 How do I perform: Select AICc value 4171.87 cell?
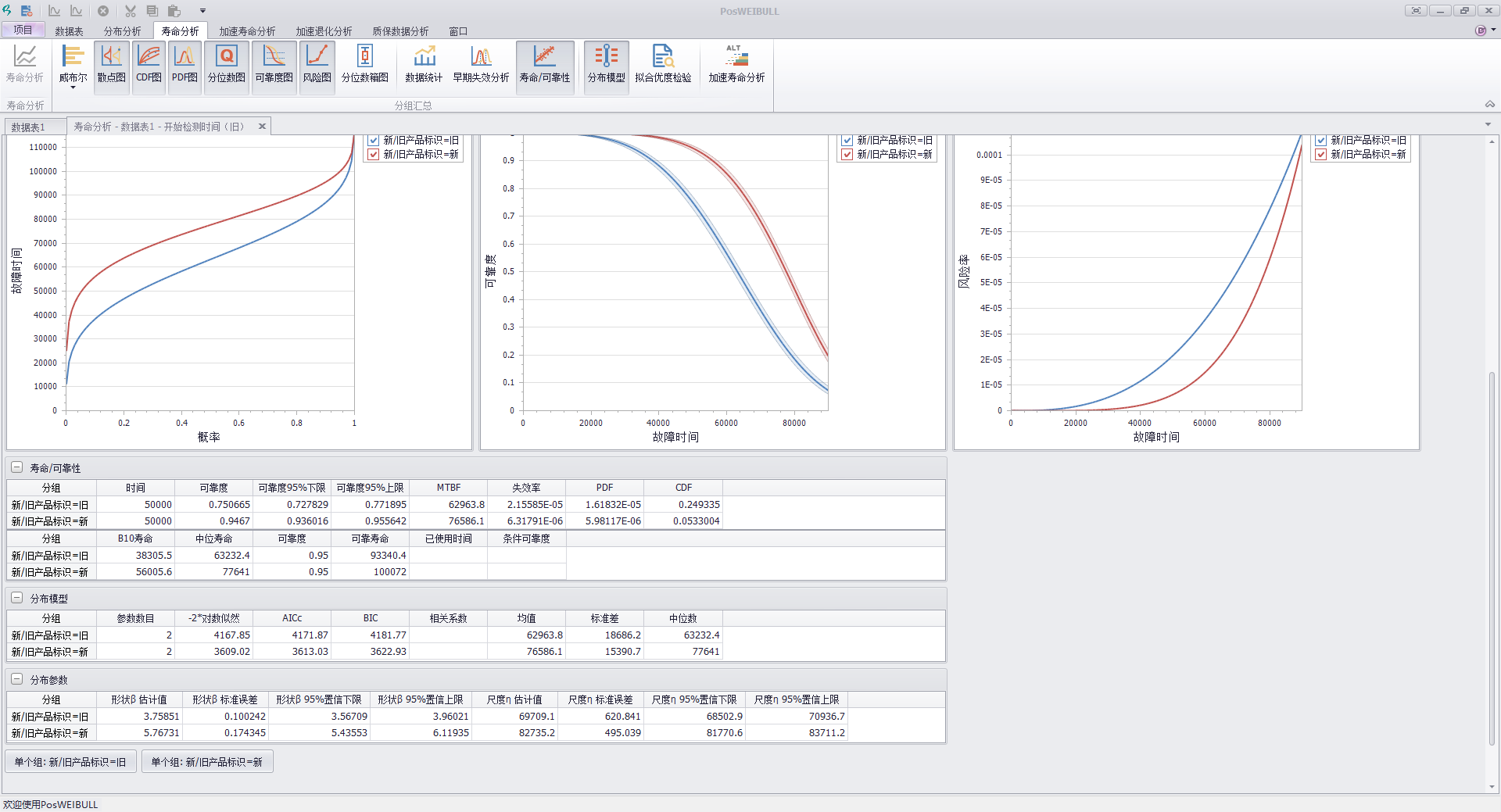point(292,635)
